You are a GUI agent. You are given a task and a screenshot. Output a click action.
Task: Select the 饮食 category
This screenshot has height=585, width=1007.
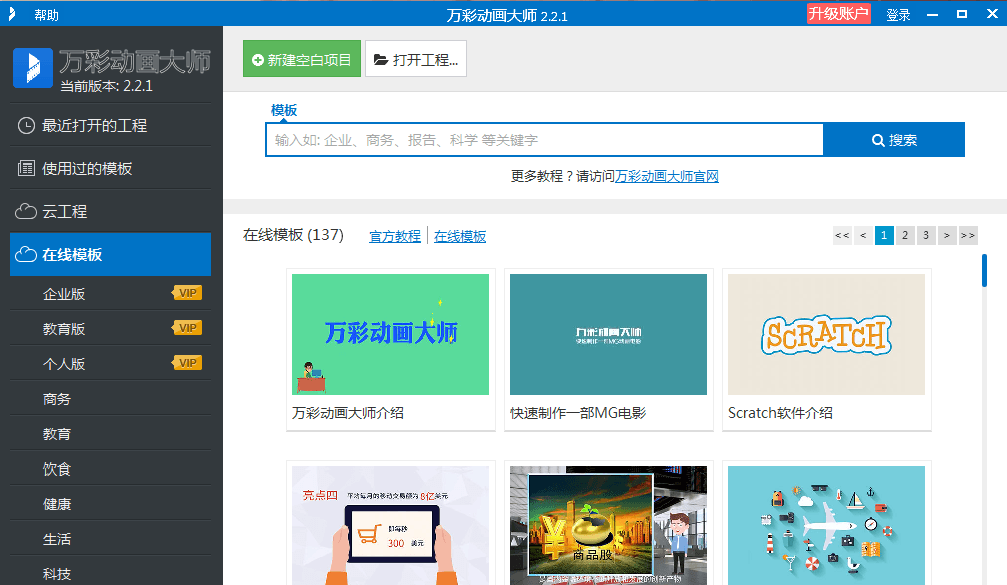pos(110,469)
